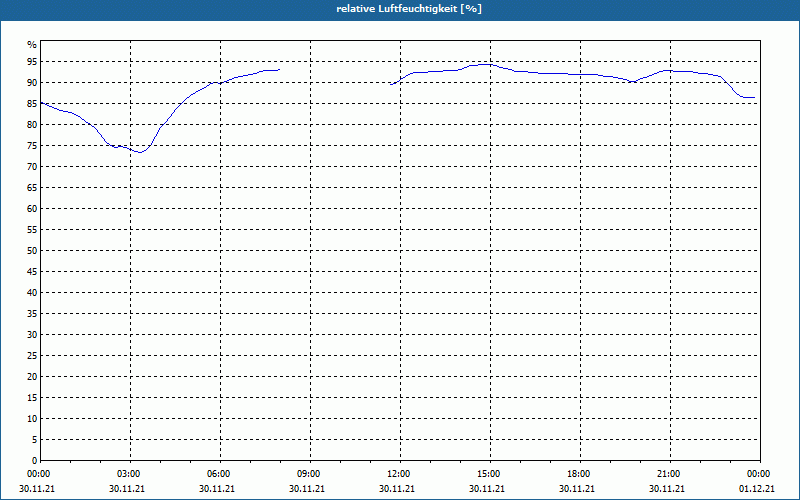Click the '30' y-axis tick label
The width and height of the screenshot is (800, 500).
pyautogui.click(x=32, y=335)
